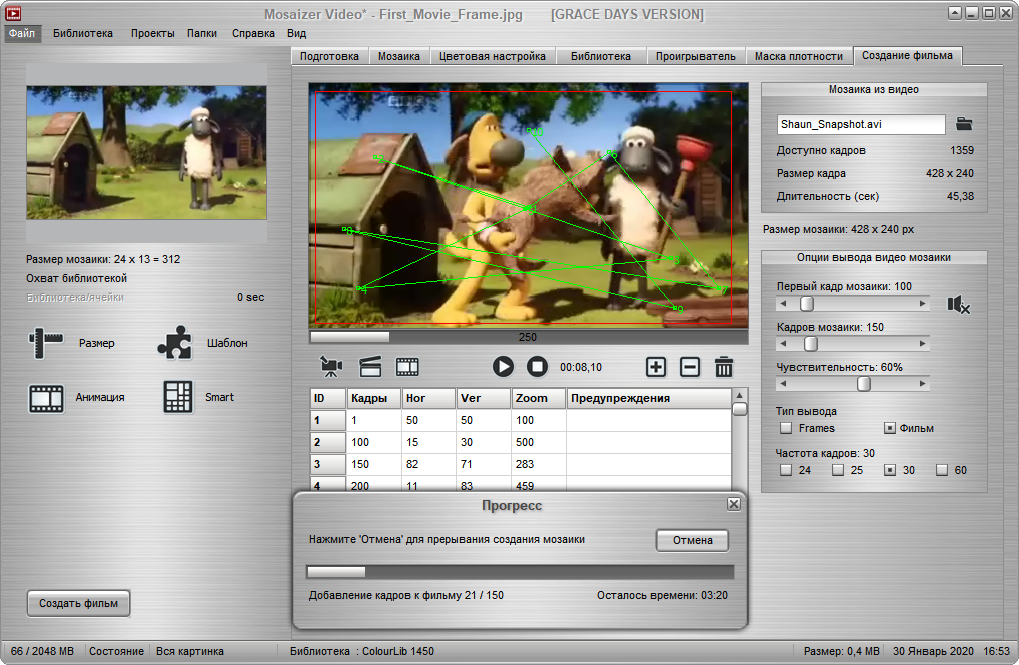The image size is (1019, 665).
Task: Click the table scrollbar up arrow
Action: (x=739, y=395)
